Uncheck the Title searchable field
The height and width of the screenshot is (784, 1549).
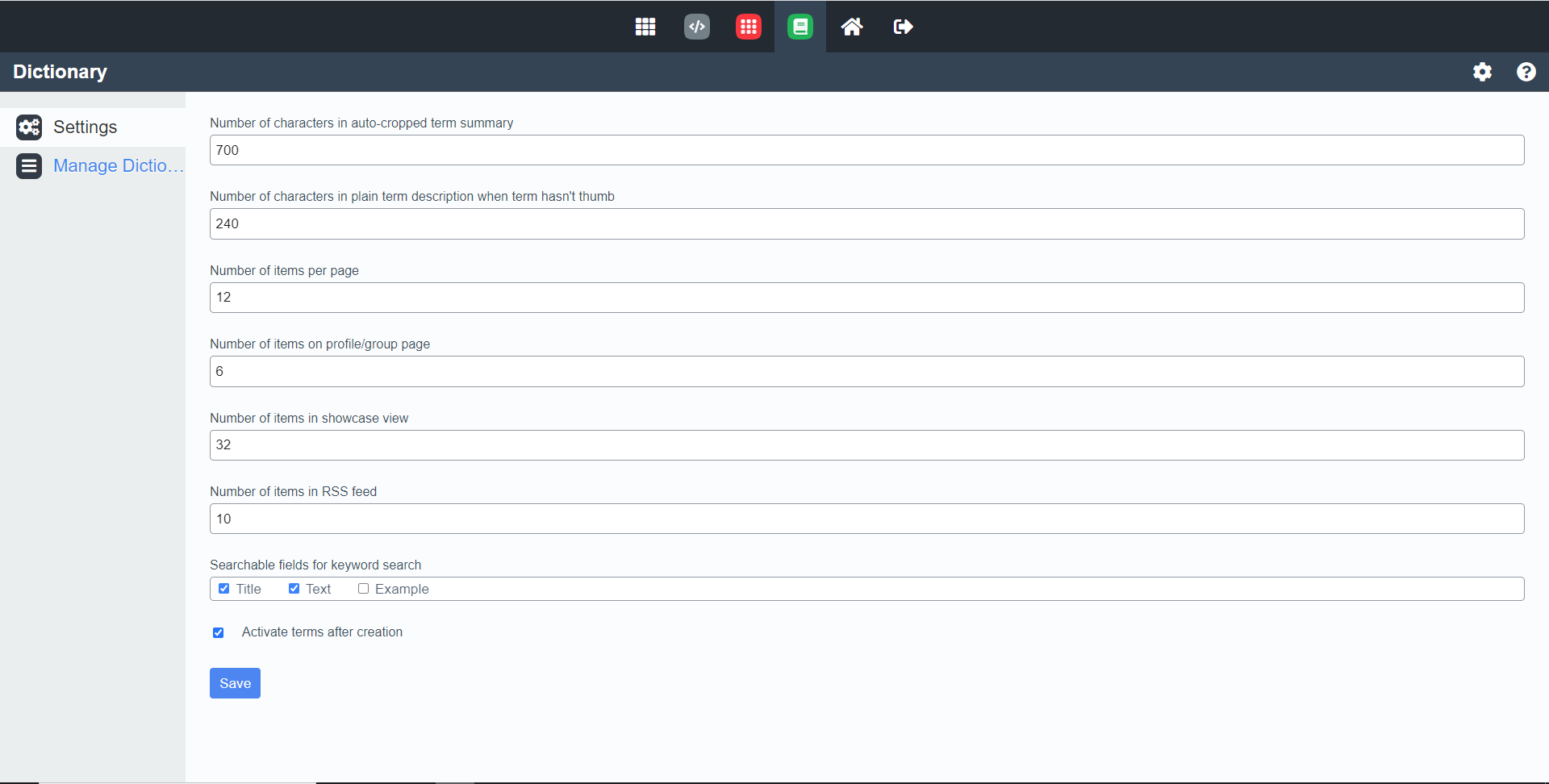[x=224, y=589]
